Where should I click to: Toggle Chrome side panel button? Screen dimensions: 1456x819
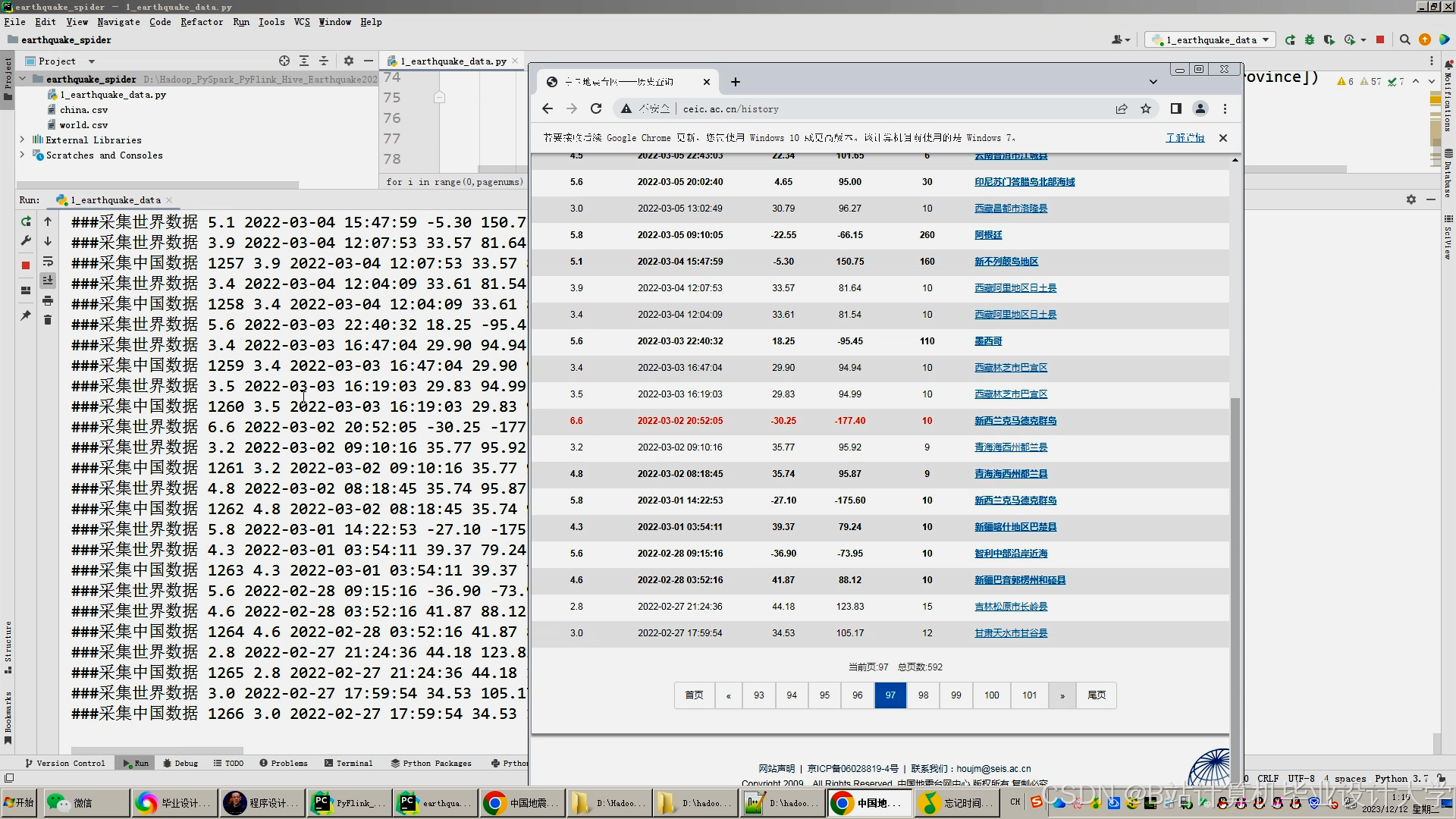(1175, 108)
